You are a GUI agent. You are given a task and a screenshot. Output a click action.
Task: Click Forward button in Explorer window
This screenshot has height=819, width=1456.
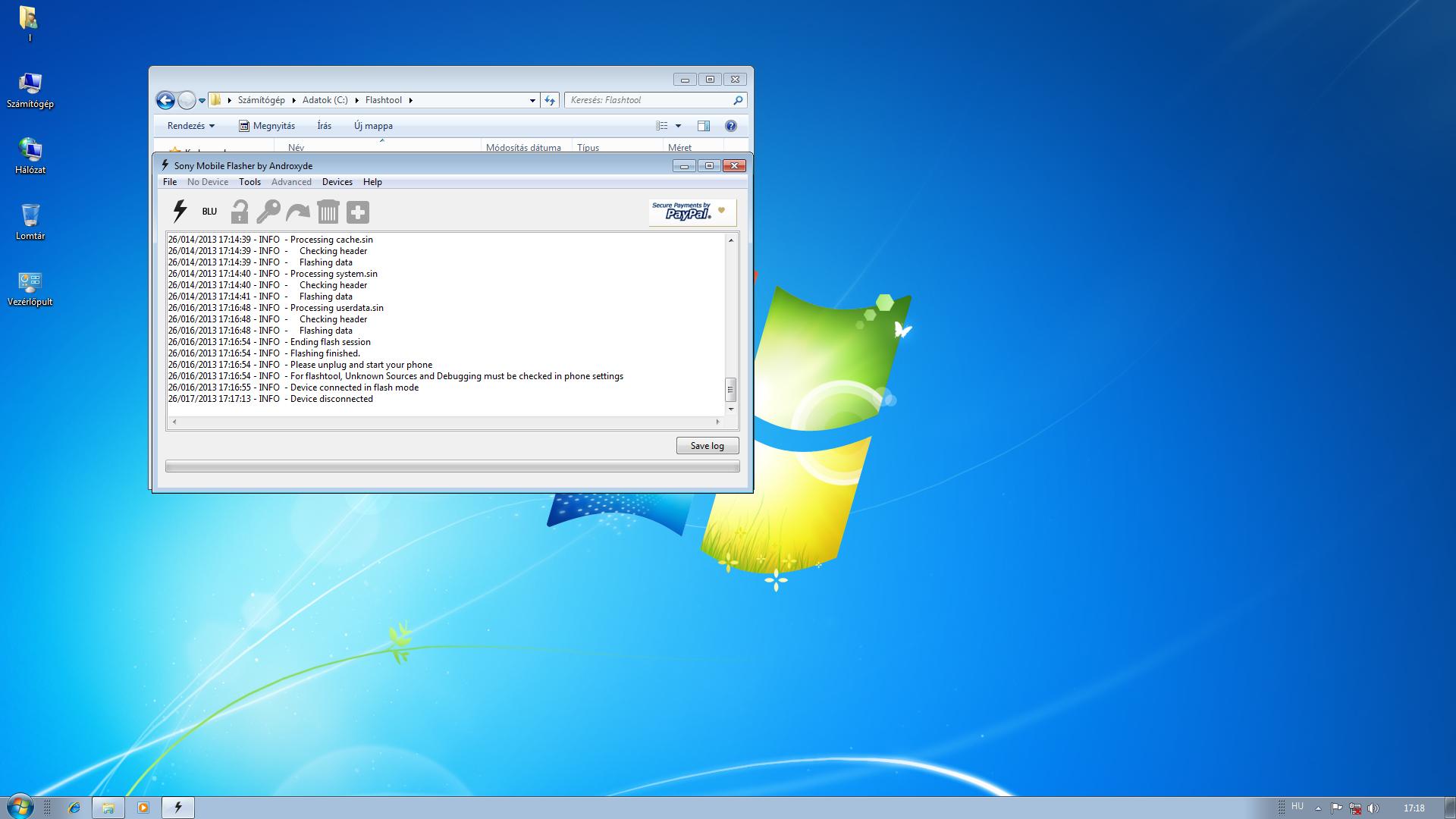pos(187,100)
